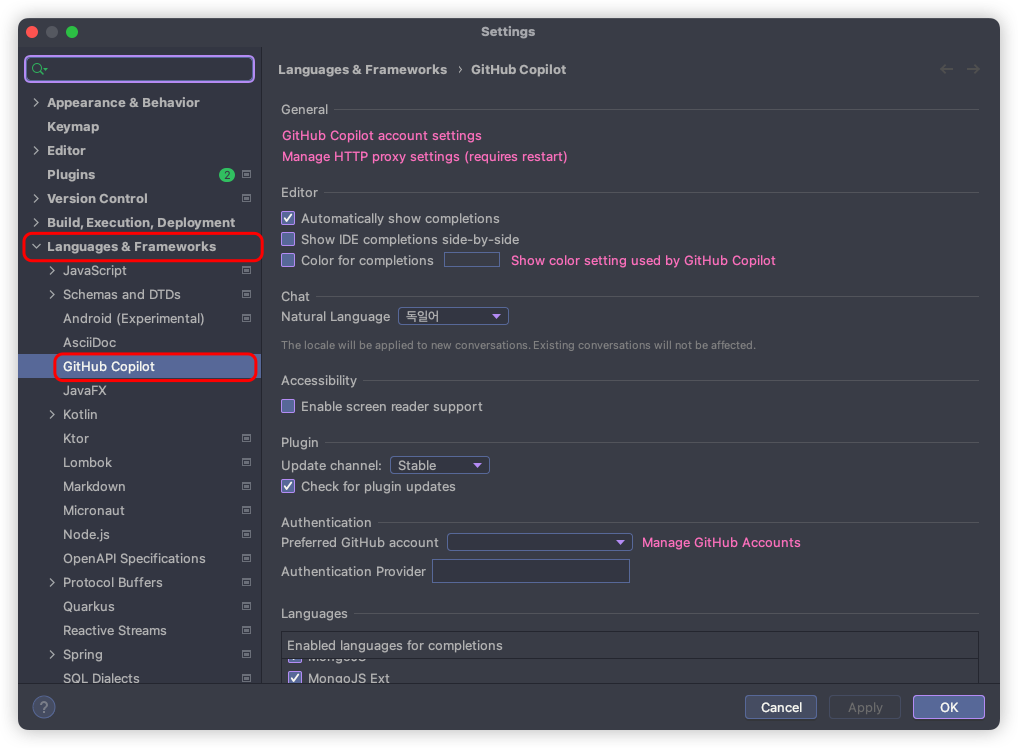Click the Version Control project settings icon

247,198
